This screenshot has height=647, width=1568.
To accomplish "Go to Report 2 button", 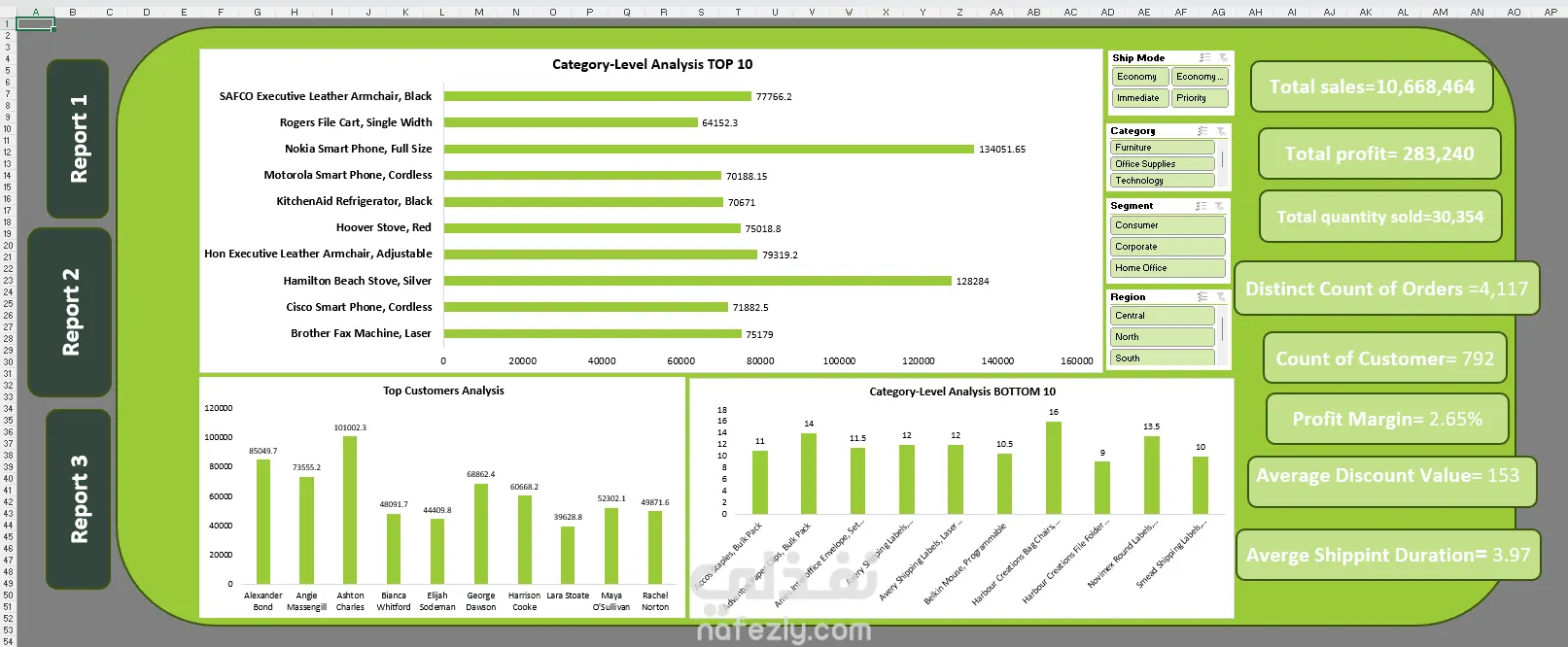I will 69,313.
